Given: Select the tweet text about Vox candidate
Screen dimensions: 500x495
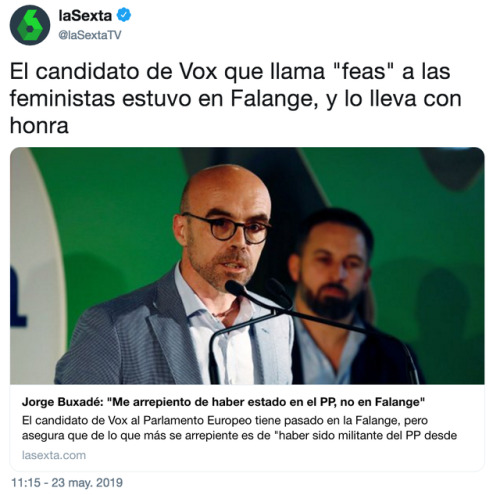Looking at the screenshot, I should click(235, 98).
